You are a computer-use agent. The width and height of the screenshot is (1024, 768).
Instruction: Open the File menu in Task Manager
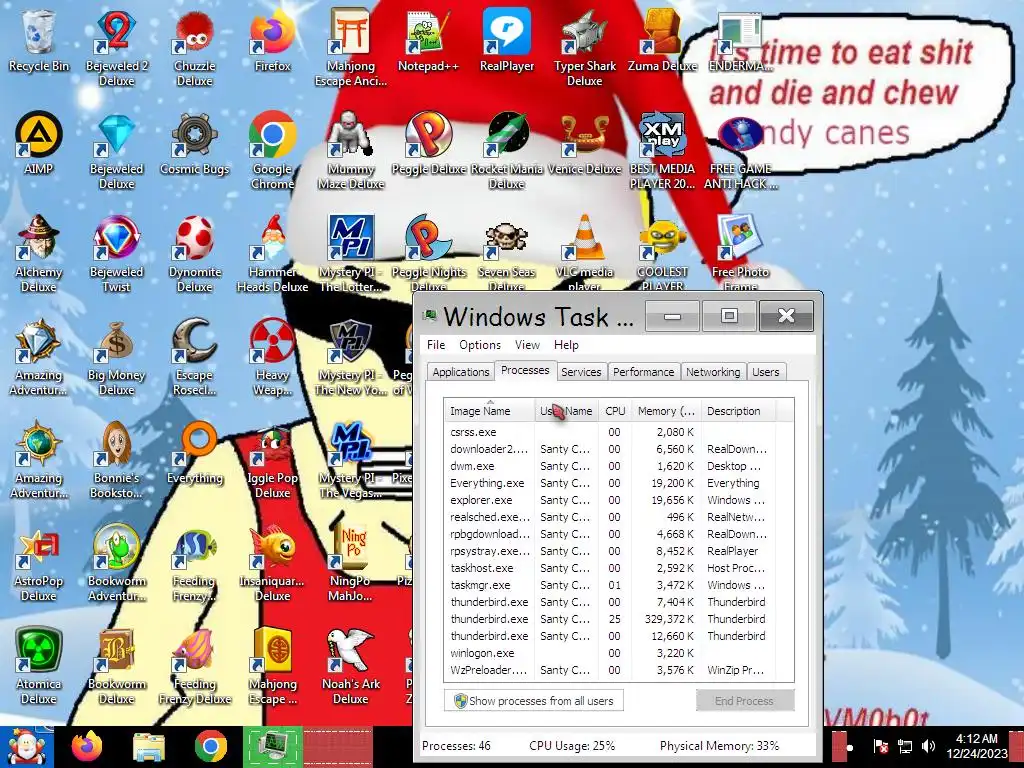tap(436, 345)
